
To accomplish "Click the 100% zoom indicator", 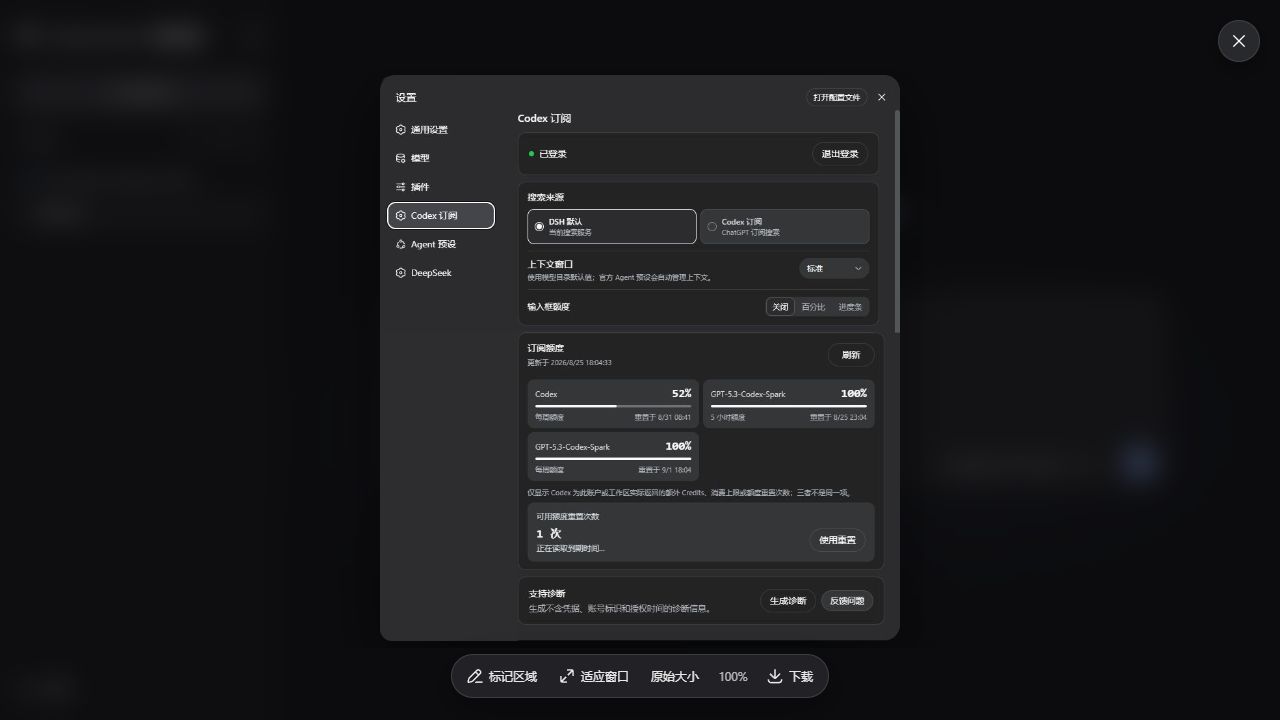I will pos(733,677).
